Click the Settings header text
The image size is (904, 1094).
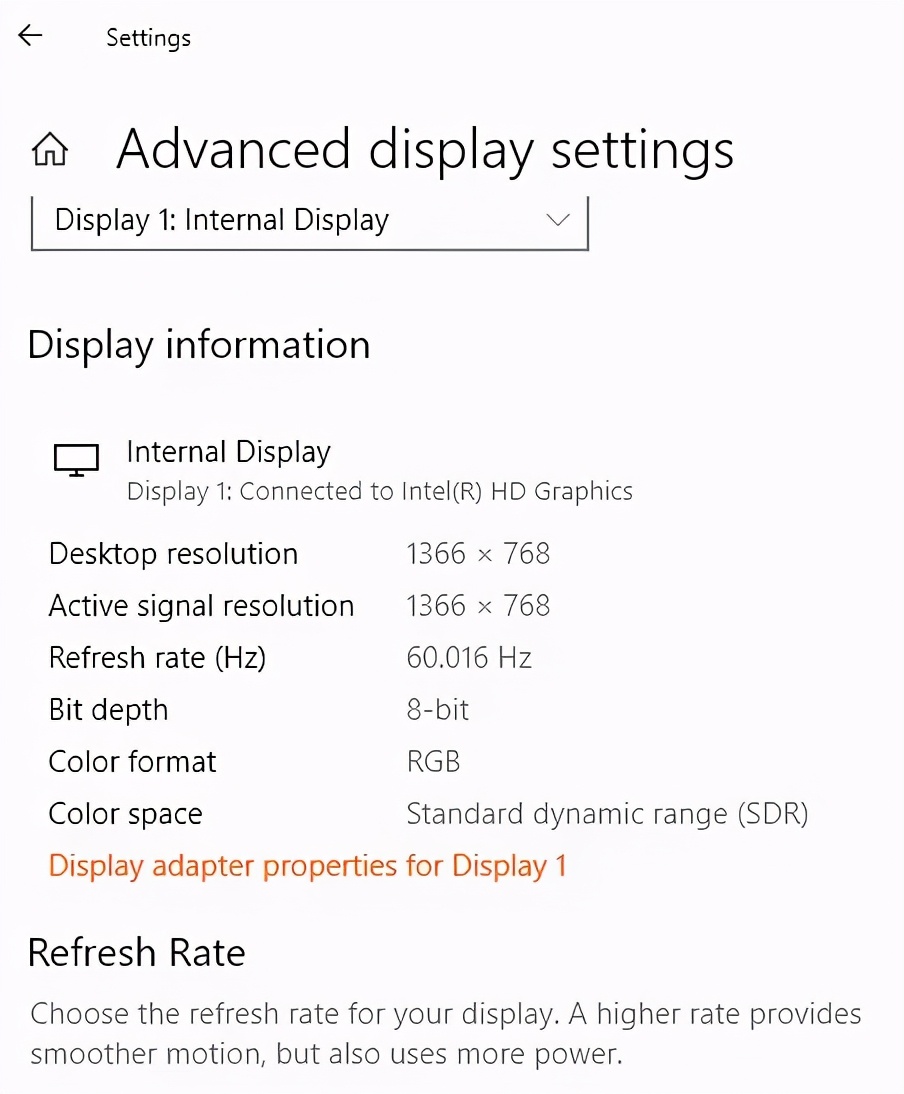pos(147,38)
